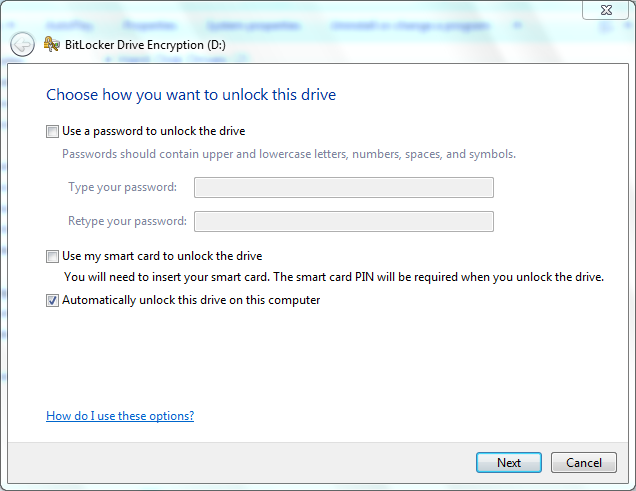Uncheck the automatic unlock checkbox

[x=52, y=300]
